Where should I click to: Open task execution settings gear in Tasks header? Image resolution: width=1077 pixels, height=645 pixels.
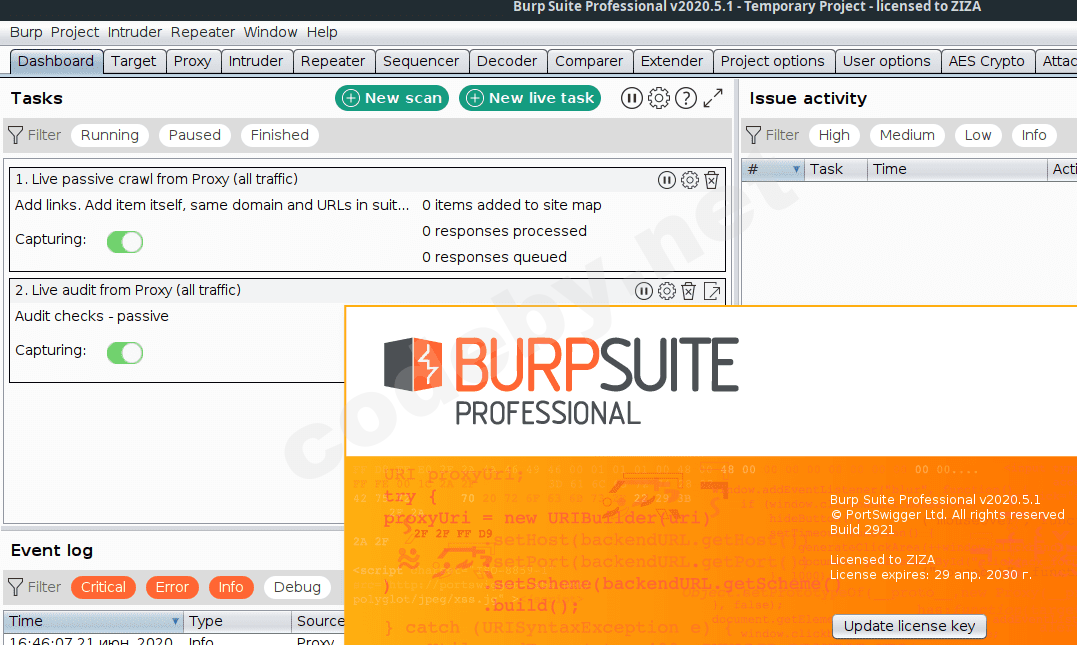659,98
